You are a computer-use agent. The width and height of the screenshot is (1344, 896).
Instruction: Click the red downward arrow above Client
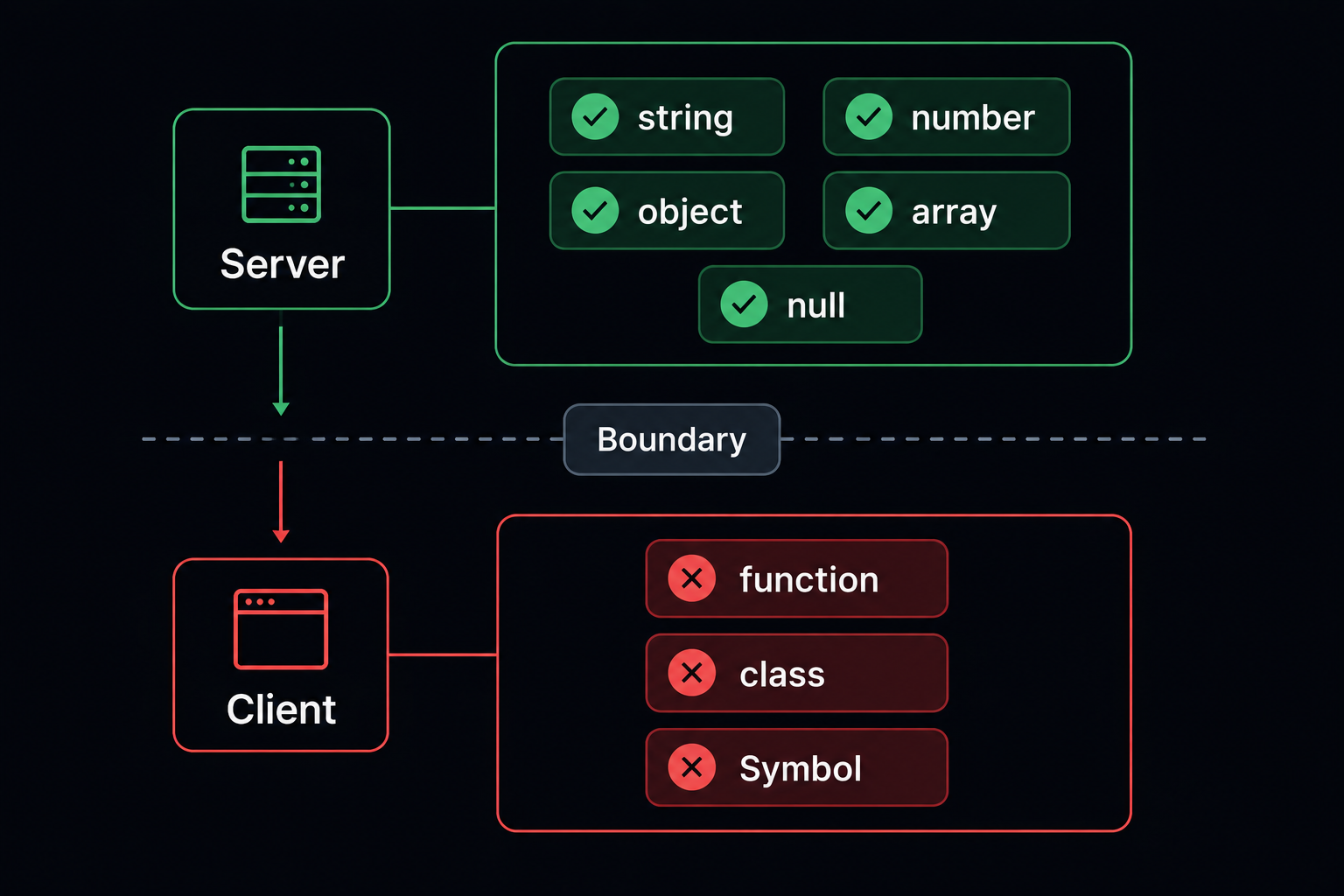tap(281, 501)
